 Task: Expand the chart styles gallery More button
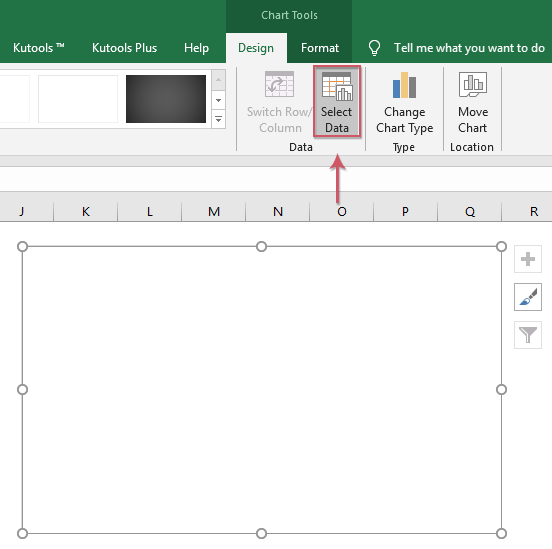coord(218,120)
